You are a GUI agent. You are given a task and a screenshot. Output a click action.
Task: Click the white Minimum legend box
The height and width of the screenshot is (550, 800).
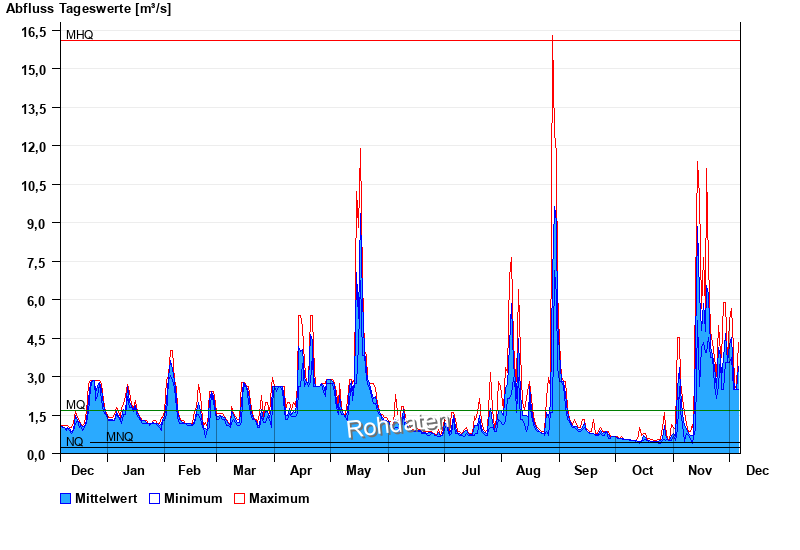[155, 498]
